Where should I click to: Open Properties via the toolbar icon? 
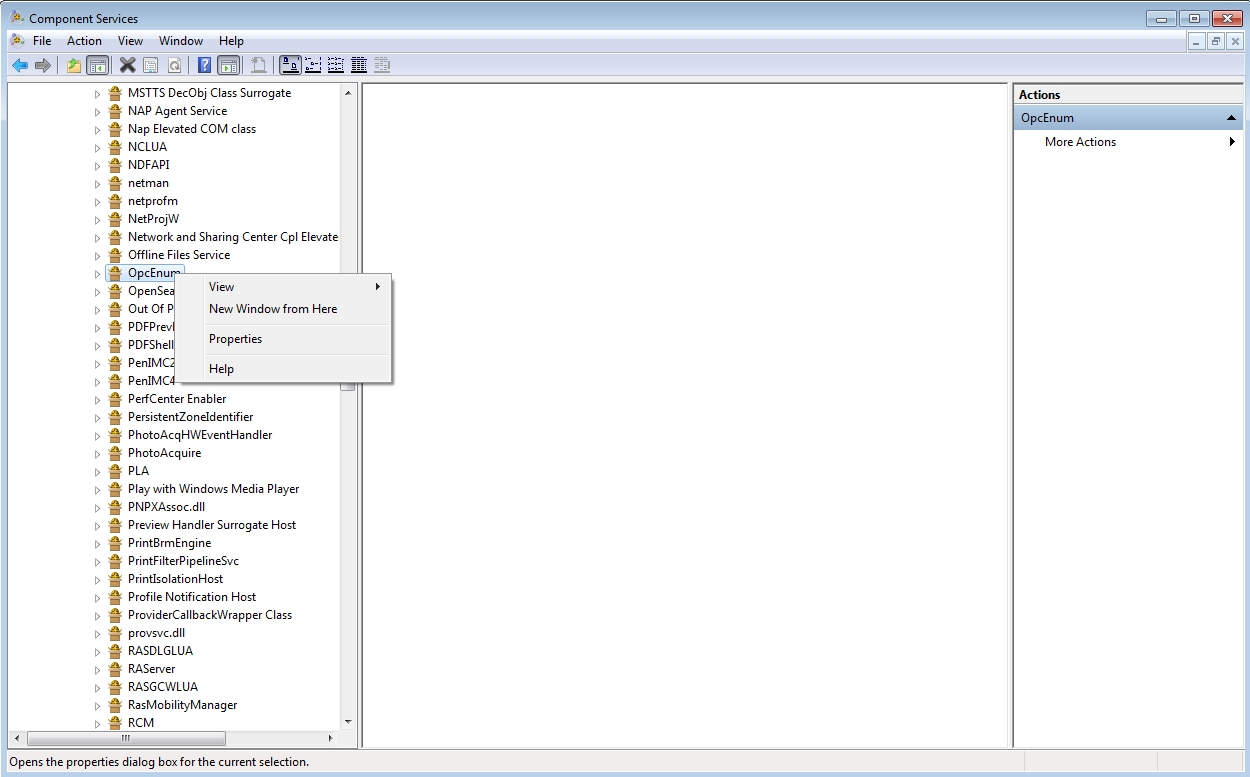click(x=150, y=64)
